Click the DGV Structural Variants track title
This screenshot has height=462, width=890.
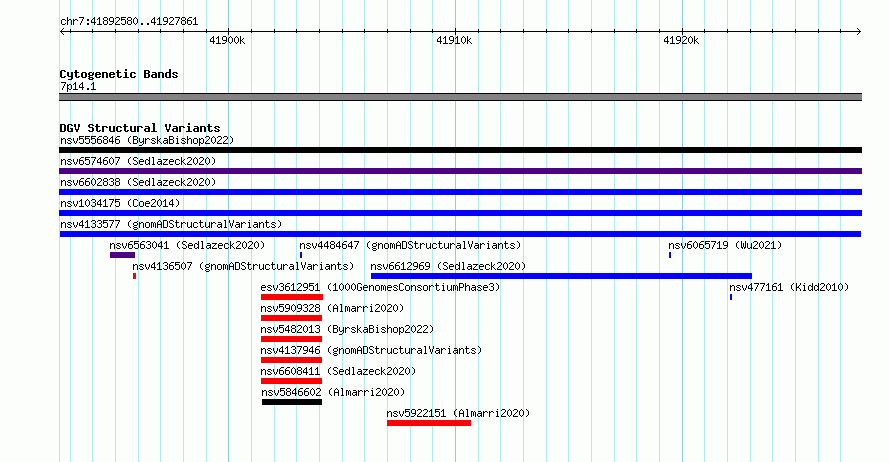tap(140, 128)
